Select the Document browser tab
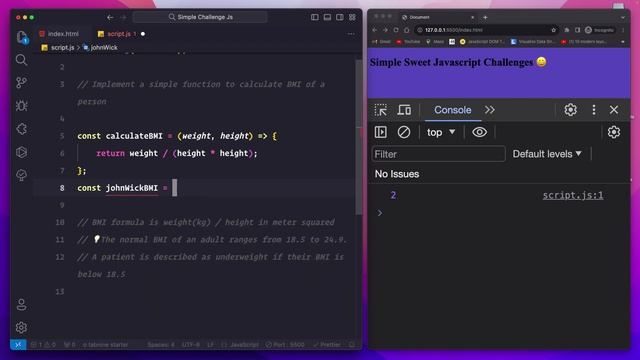Viewport: 640px width, 360px height. pyautogui.click(x=438, y=17)
